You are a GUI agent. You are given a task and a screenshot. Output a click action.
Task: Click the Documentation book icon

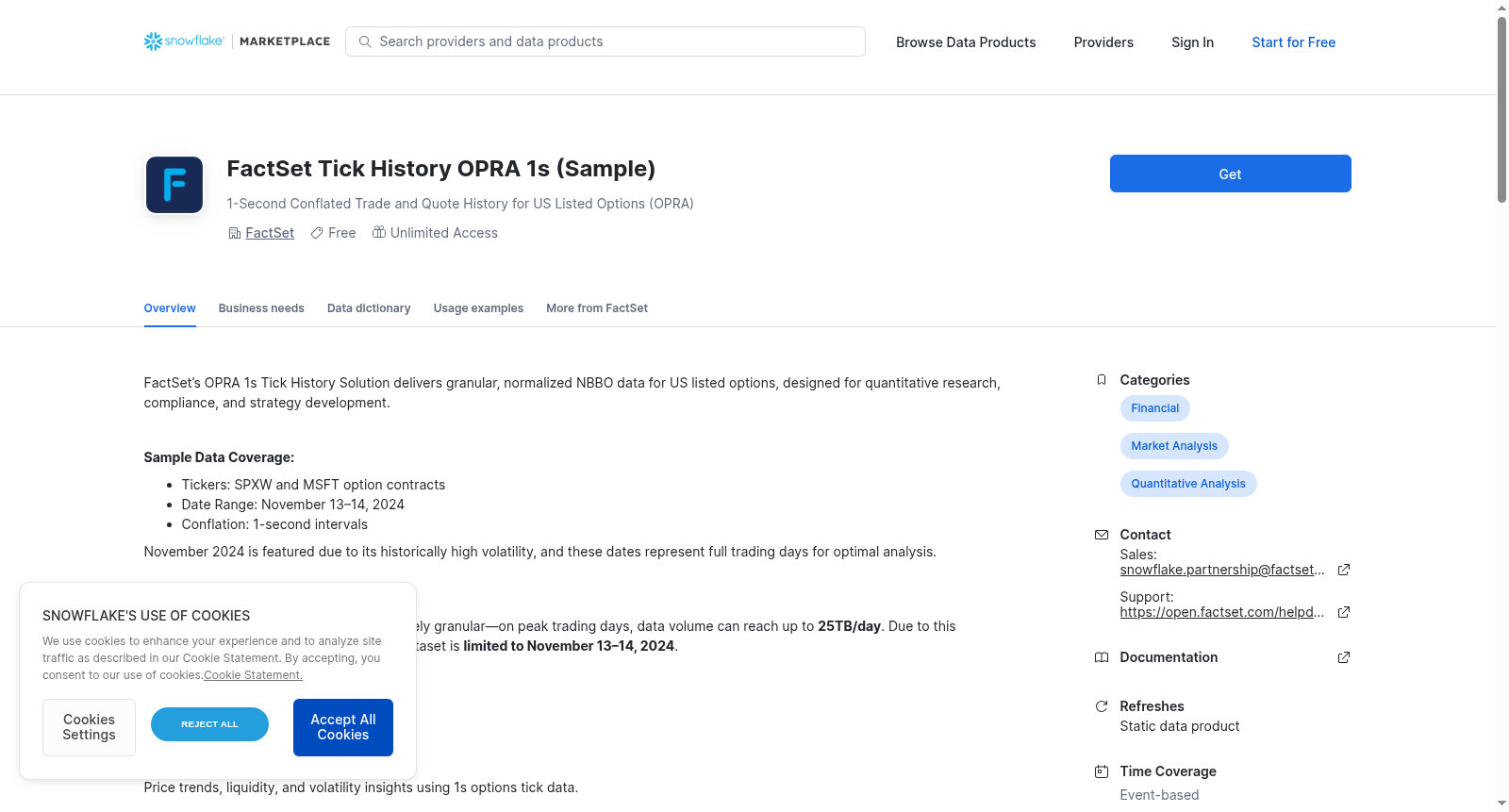pyautogui.click(x=1102, y=657)
